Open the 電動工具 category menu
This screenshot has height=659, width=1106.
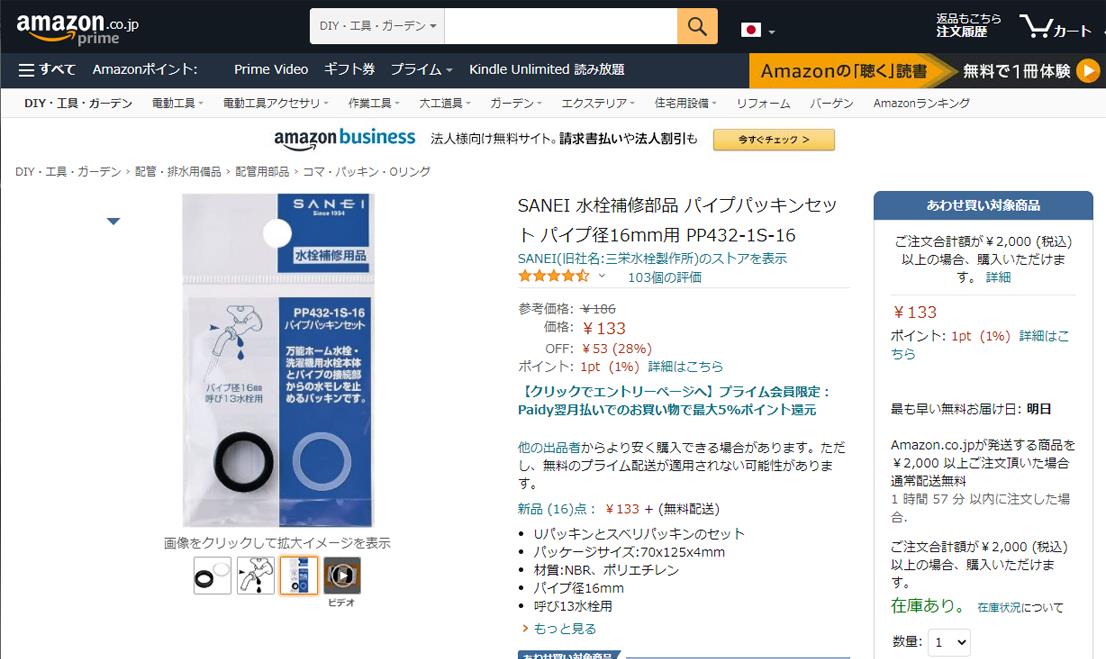[178, 103]
